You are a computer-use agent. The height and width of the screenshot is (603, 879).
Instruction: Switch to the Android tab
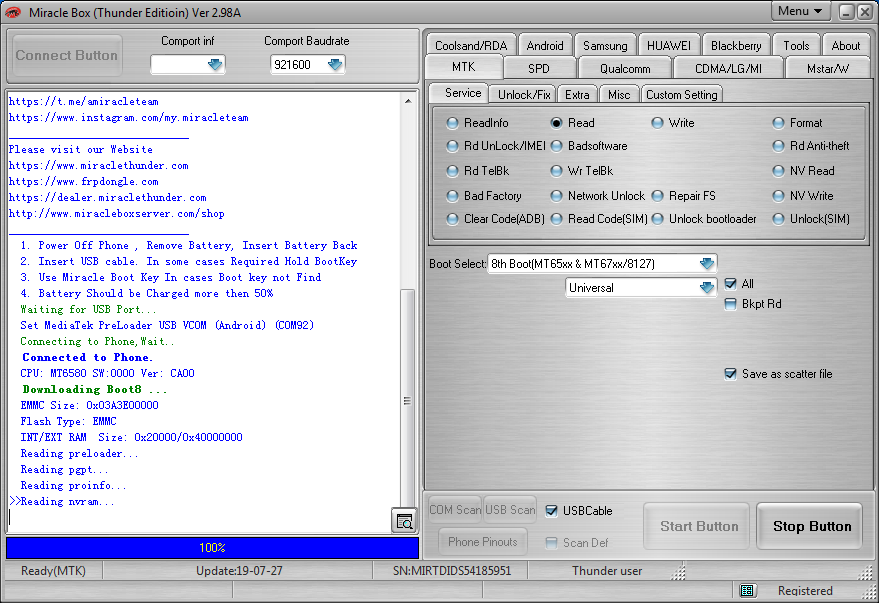coord(544,45)
